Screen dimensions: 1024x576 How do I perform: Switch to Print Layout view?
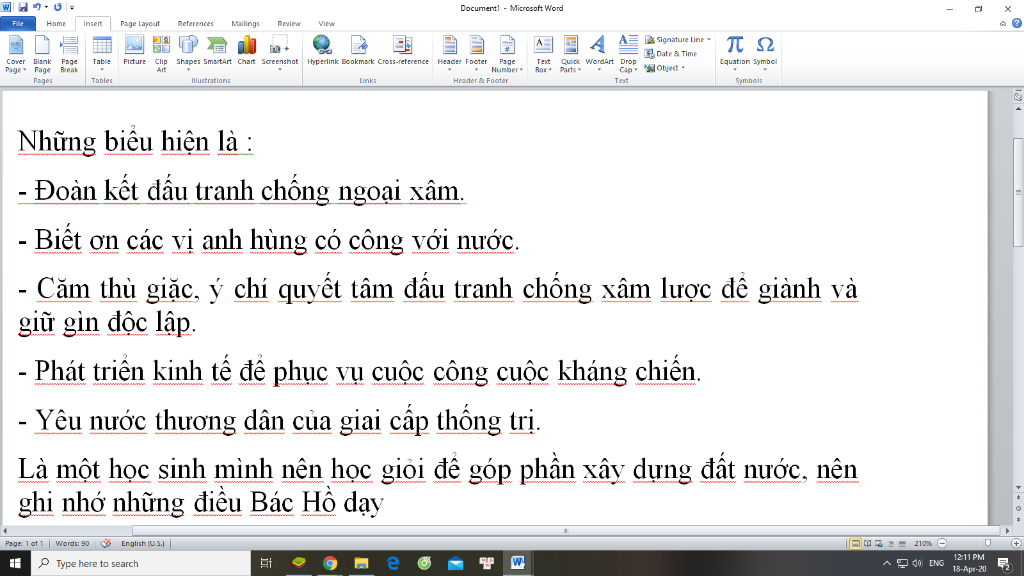[855, 543]
